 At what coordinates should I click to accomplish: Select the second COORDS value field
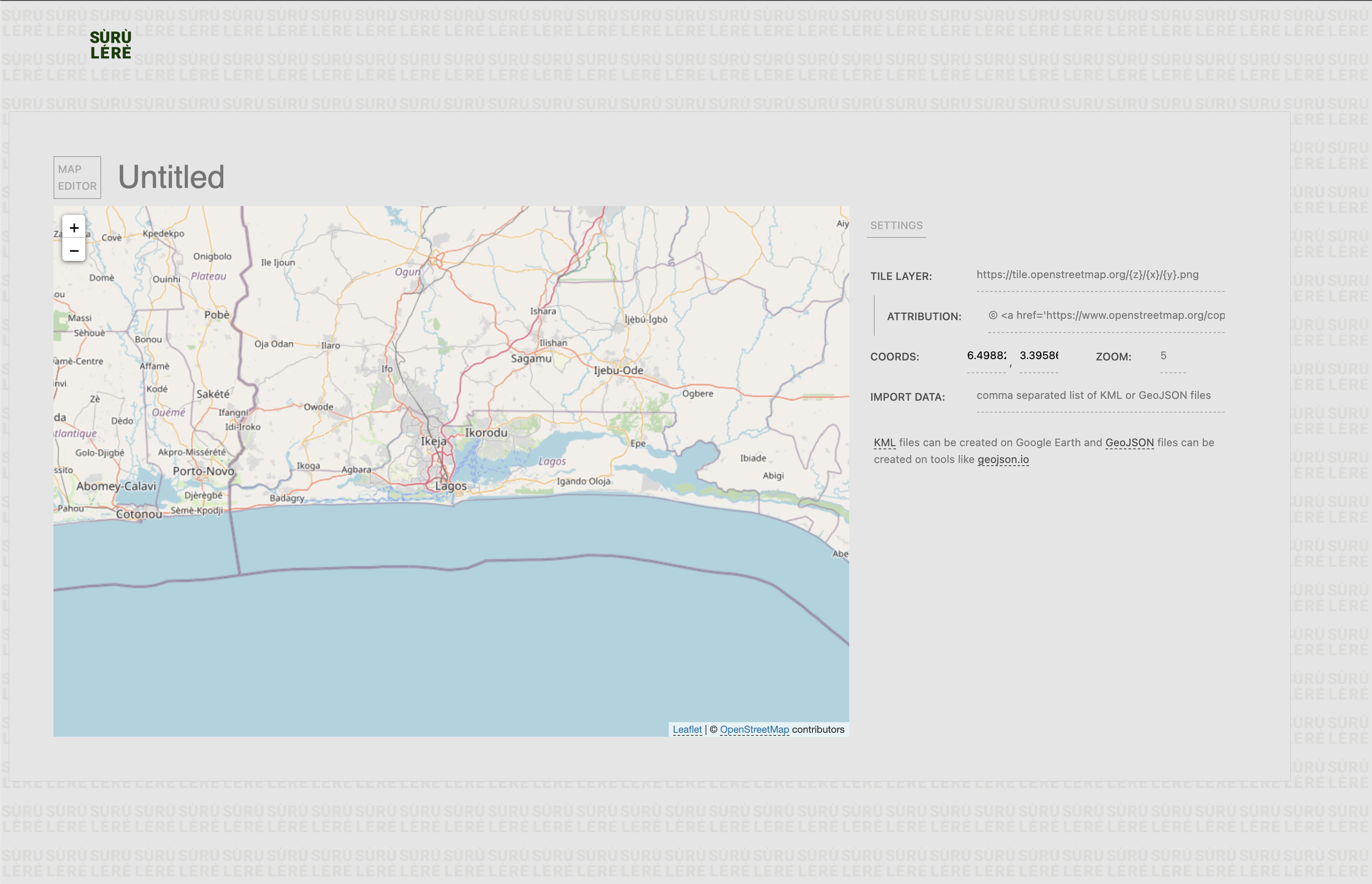click(1039, 355)
